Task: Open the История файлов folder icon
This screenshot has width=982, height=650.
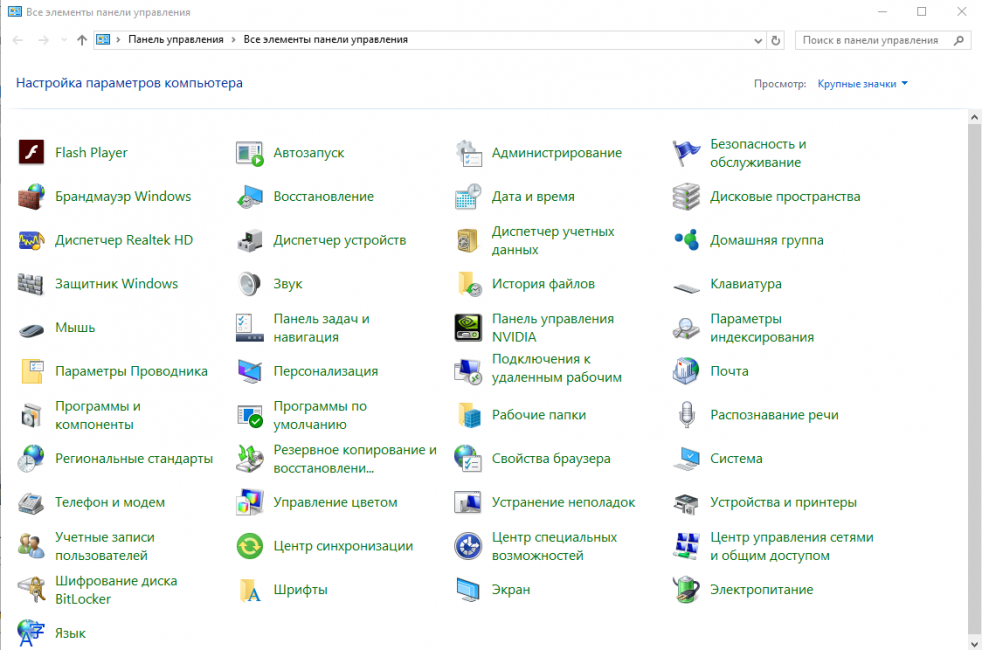Action: [x=468, y=284]
